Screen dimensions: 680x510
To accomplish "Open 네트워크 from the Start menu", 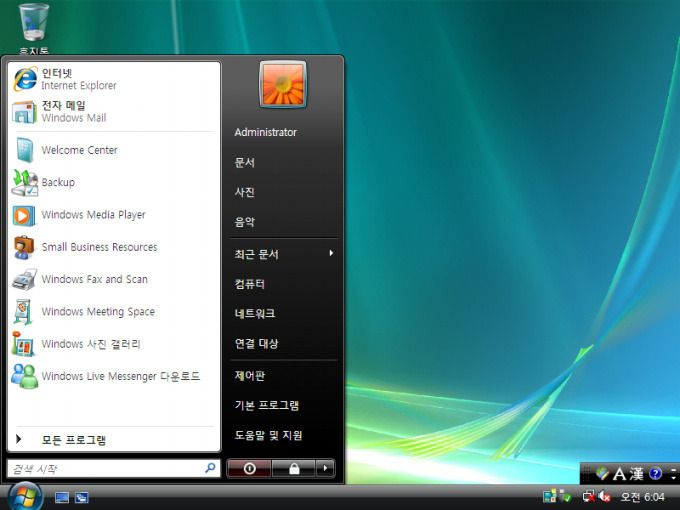I will coord(255,314).
